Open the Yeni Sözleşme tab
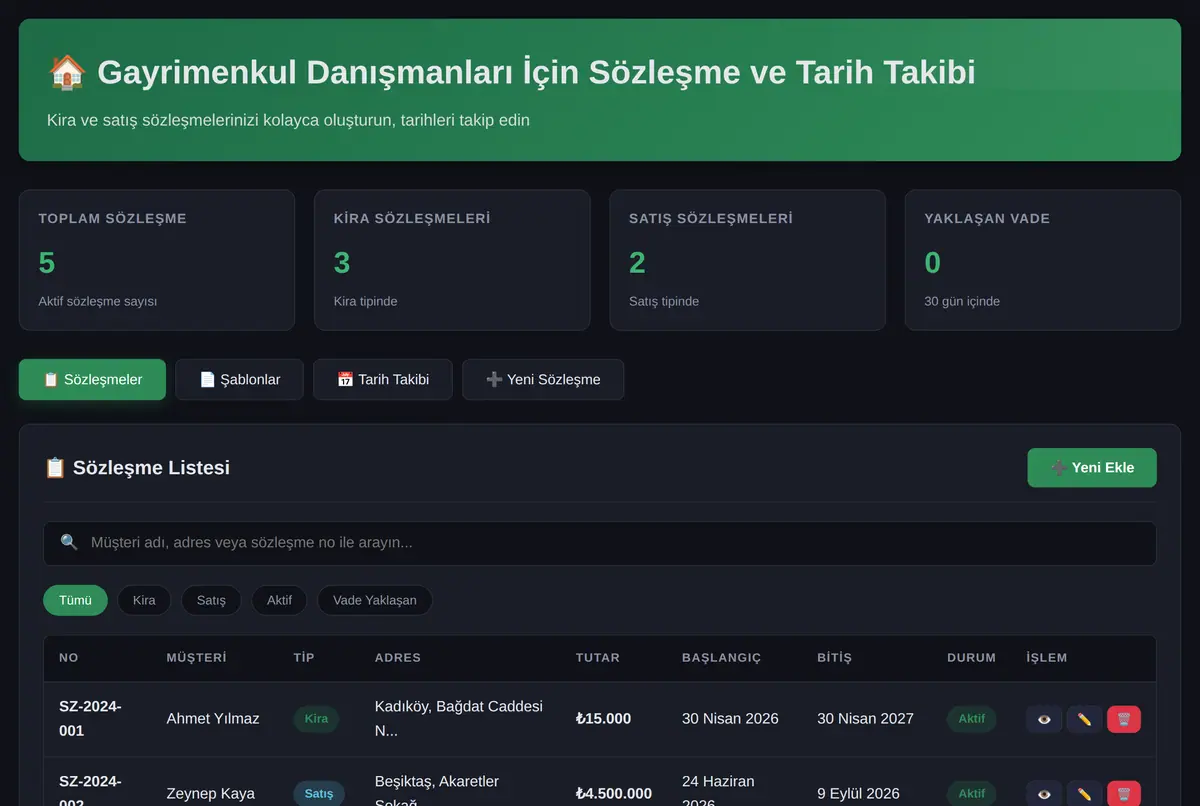 [x=543, y=380]
